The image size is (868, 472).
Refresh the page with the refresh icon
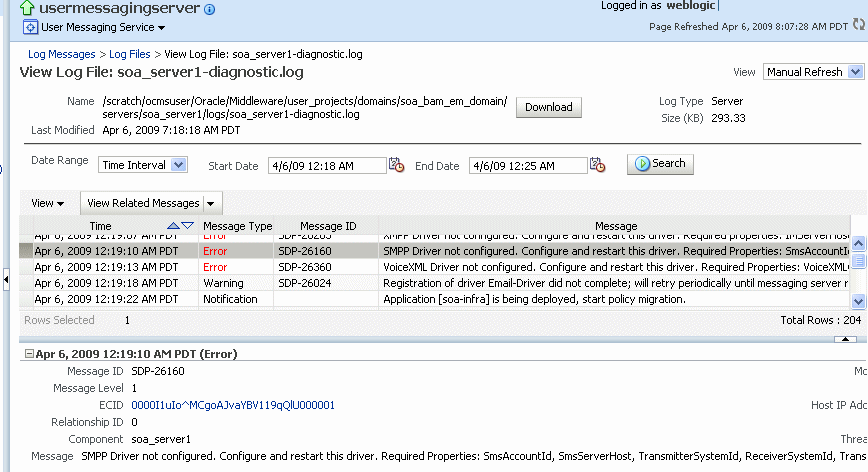pyautogui.click(x=859, y=25)
